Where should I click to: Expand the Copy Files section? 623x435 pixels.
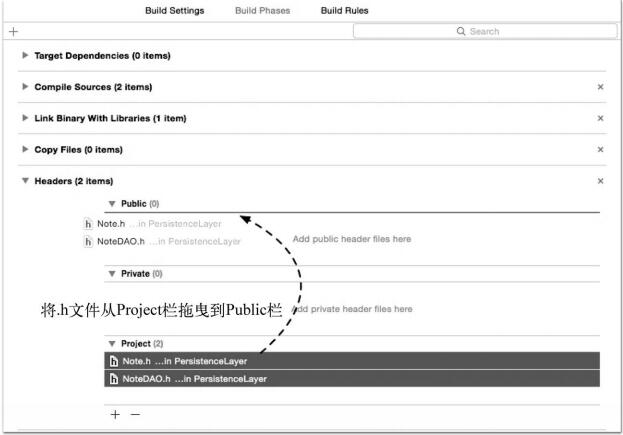[x=25, y=150]
